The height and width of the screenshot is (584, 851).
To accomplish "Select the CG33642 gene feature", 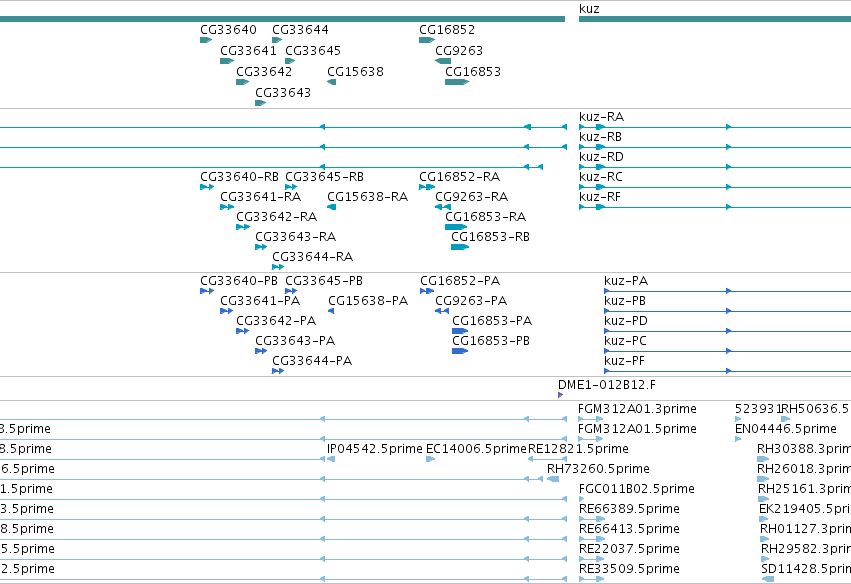I will [243, 82].
